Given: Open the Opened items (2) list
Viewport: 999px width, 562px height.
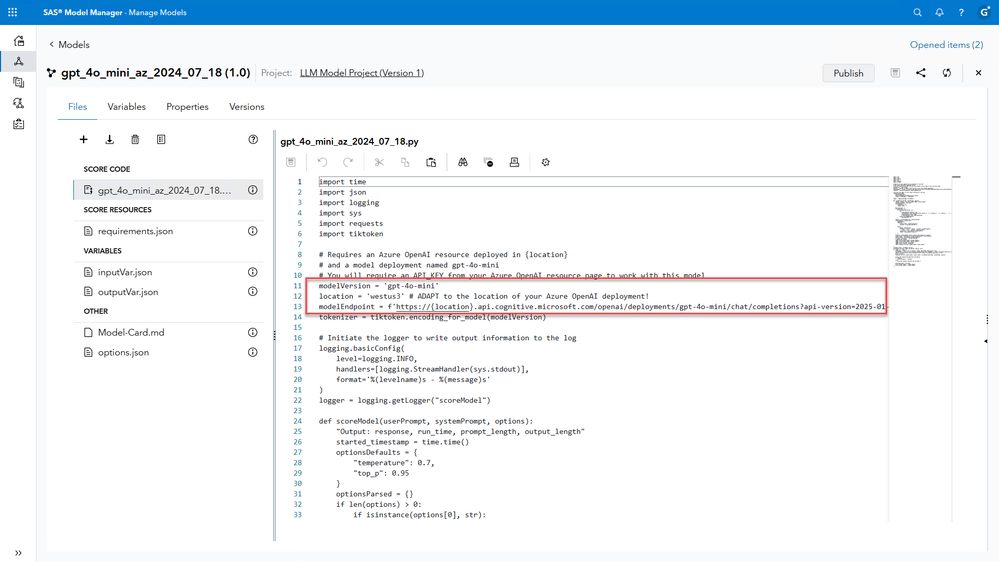Looking at the screenshot, I should (946, 45).
